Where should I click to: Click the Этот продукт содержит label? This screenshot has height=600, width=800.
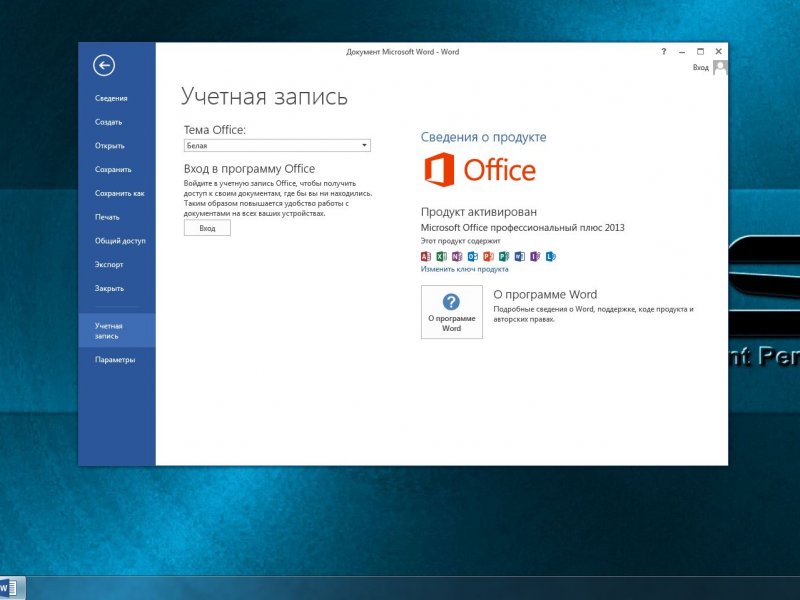pyautogui.click(x=461, y=241)
